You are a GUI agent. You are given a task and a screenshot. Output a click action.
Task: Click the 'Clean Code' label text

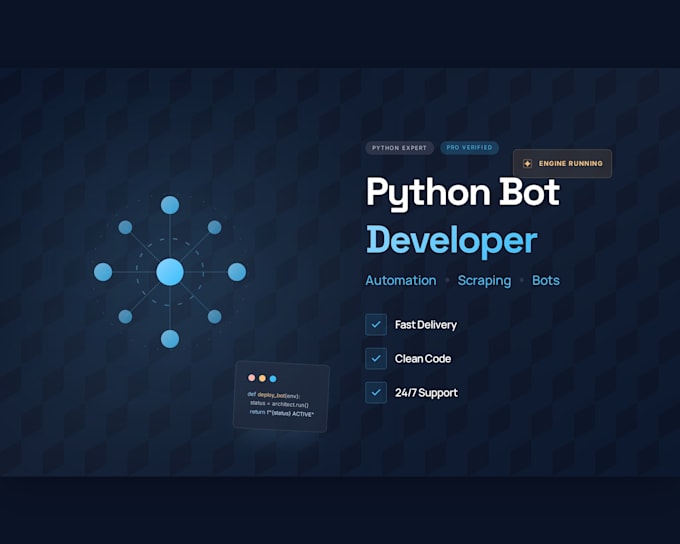423,359
